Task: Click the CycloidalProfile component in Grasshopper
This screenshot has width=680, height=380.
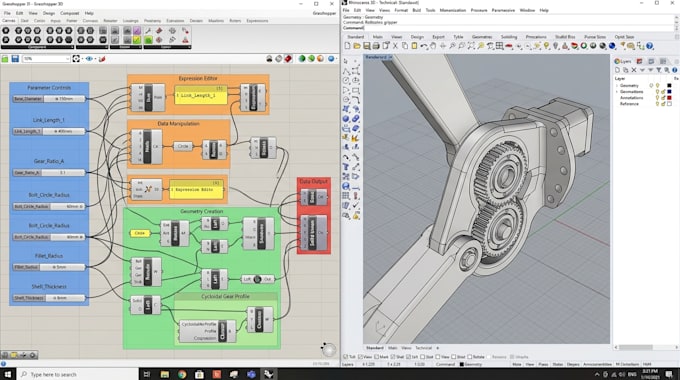Action: (208, 331)
